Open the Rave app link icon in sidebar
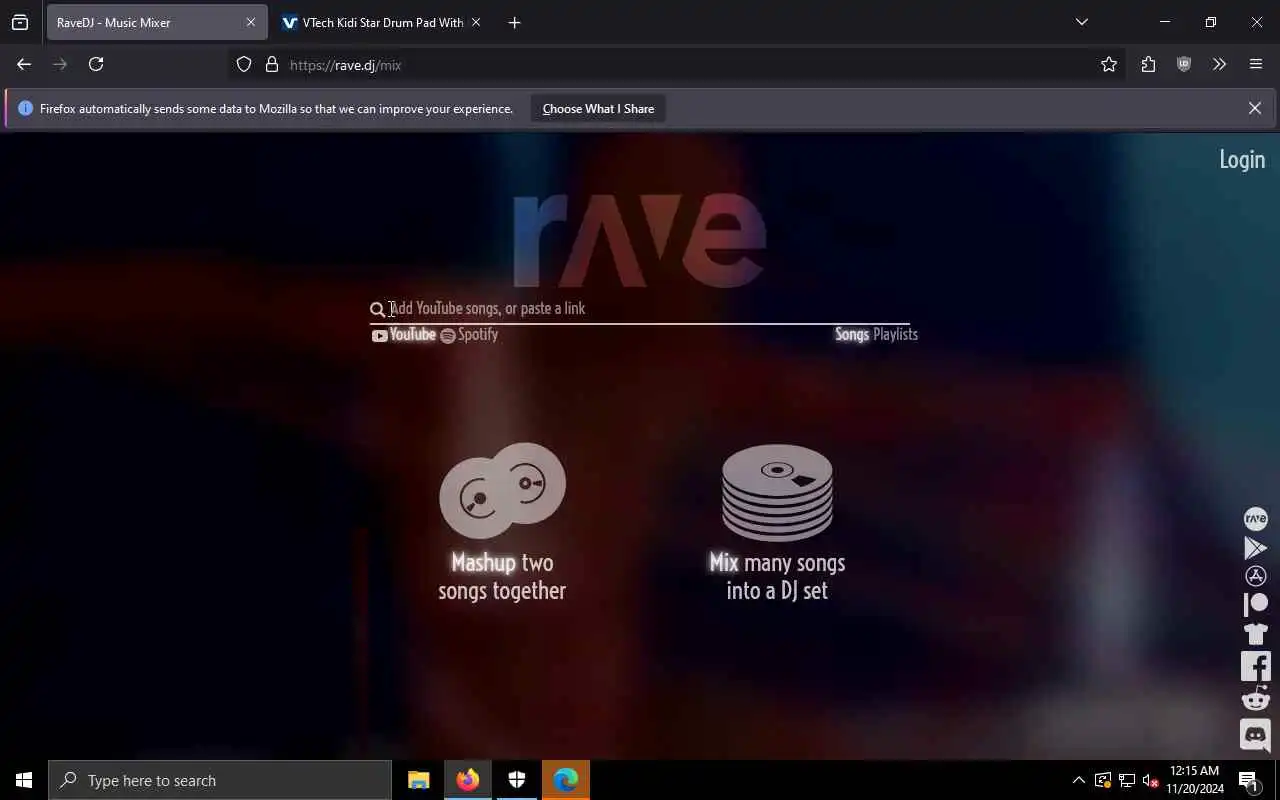The width and height of the screenshot is (1280, 800). pyautogui.click(x=1255, y=519)
